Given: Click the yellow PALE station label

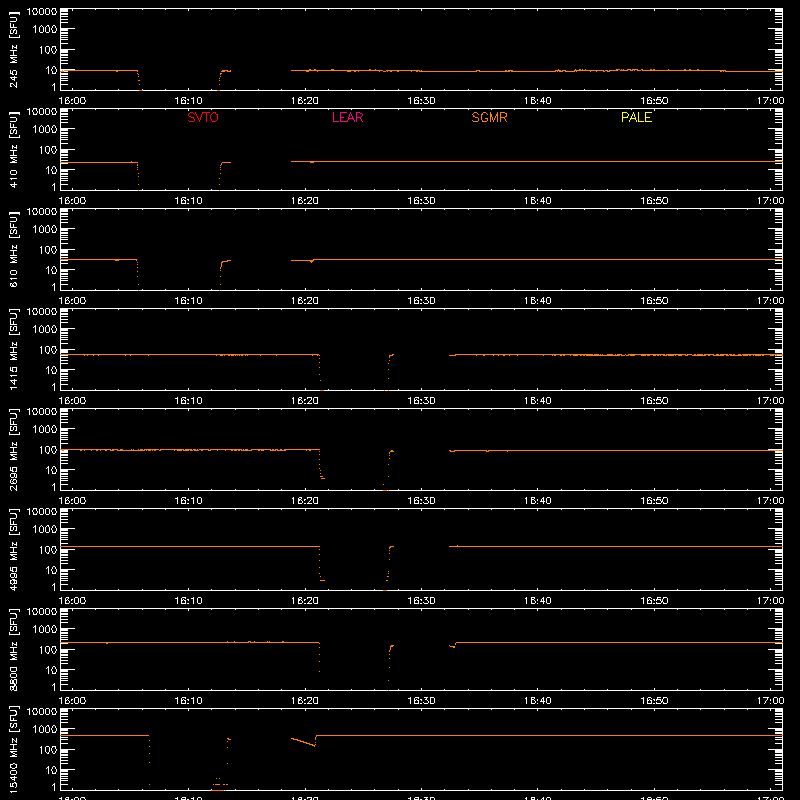Looking at the screenshot, I should 636,117.
